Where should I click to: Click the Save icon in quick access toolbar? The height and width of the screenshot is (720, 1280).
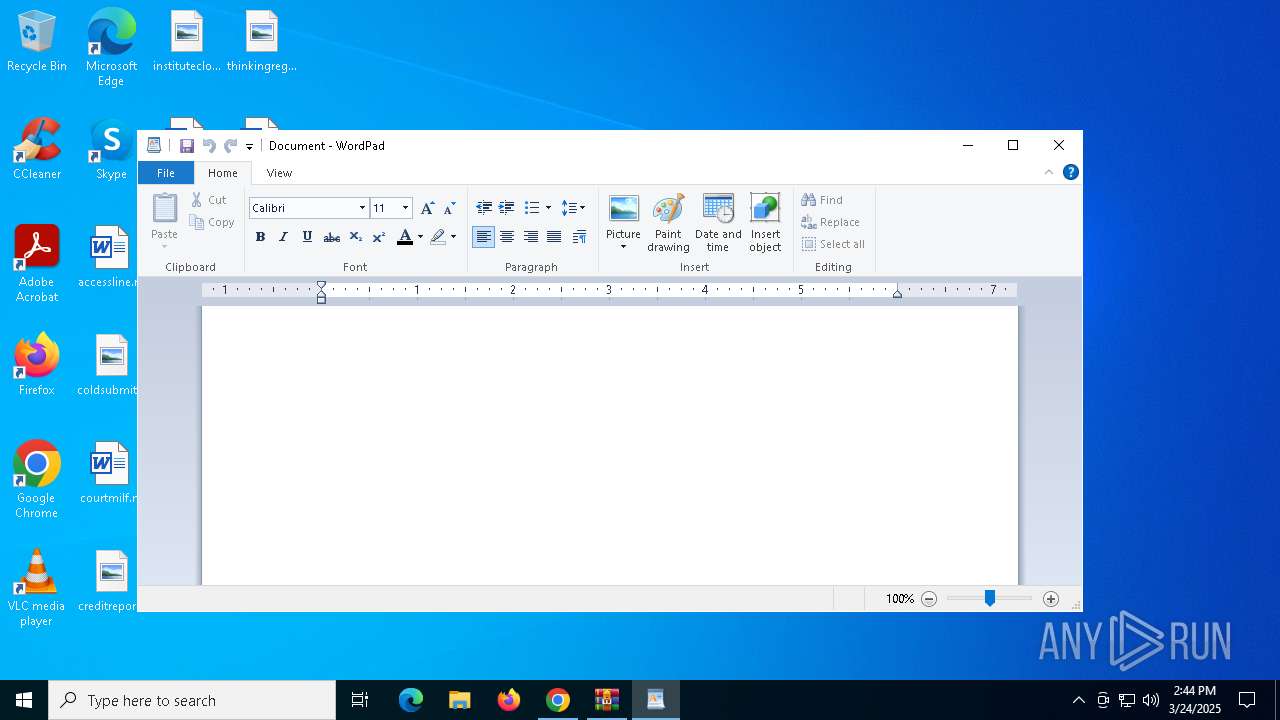pyautogui.click(x=187, y=146)
